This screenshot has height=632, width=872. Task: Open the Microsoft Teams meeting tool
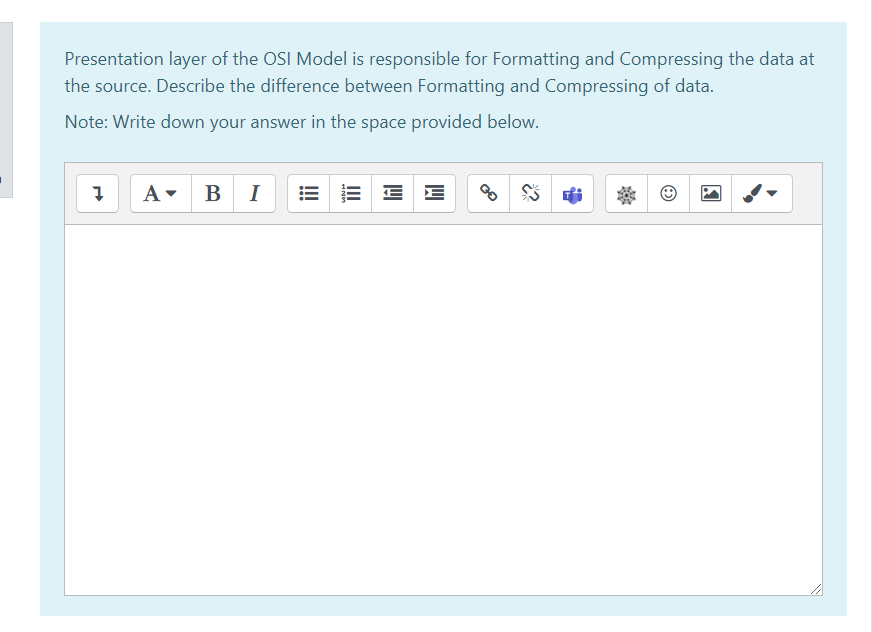(x=572, y=193)
